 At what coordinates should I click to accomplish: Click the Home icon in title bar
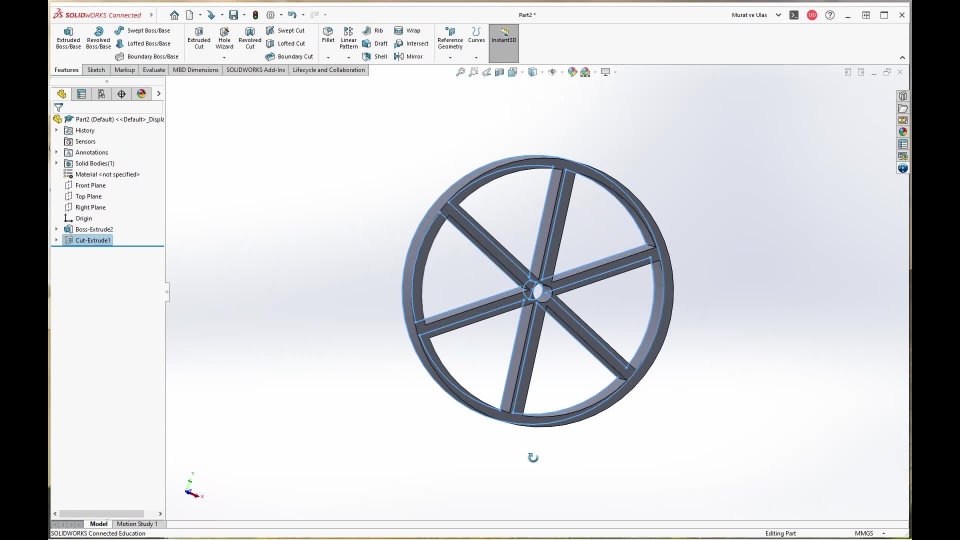point(174,15)
